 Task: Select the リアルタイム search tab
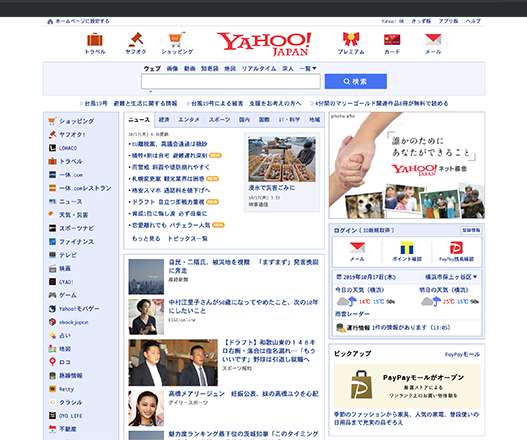click(259, 69)
